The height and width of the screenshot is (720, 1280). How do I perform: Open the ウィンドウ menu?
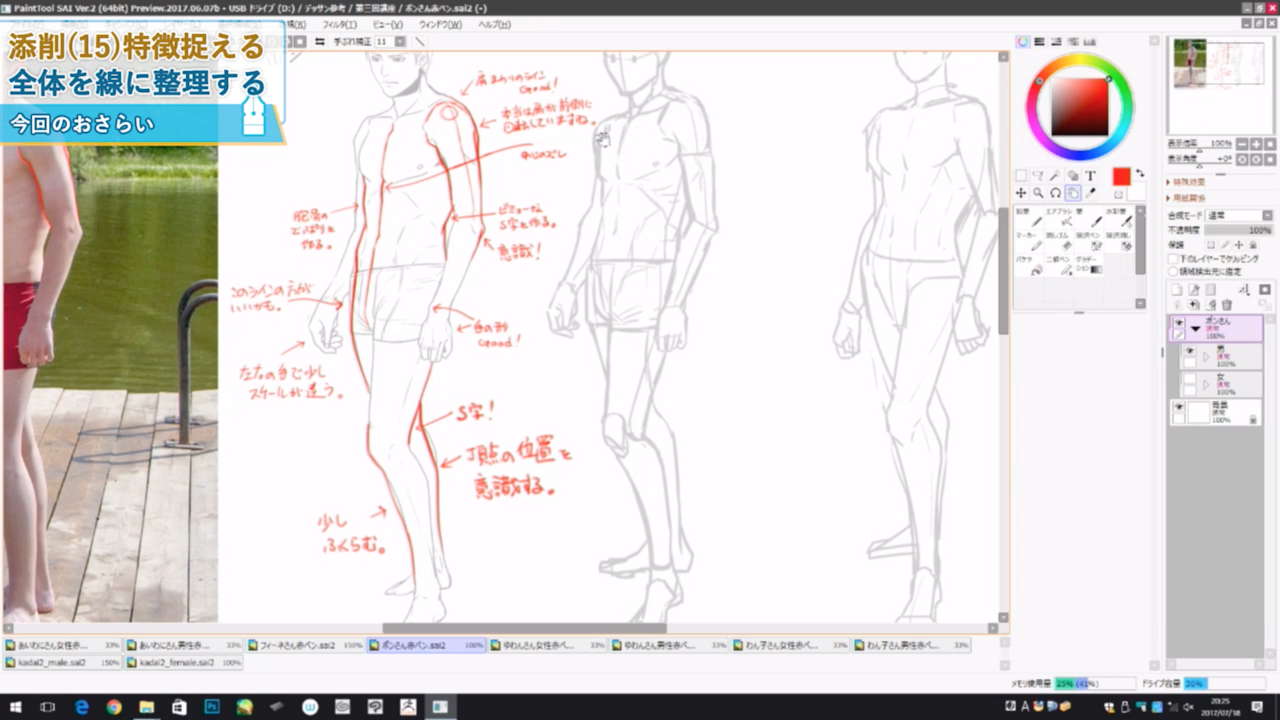[440, 24]
